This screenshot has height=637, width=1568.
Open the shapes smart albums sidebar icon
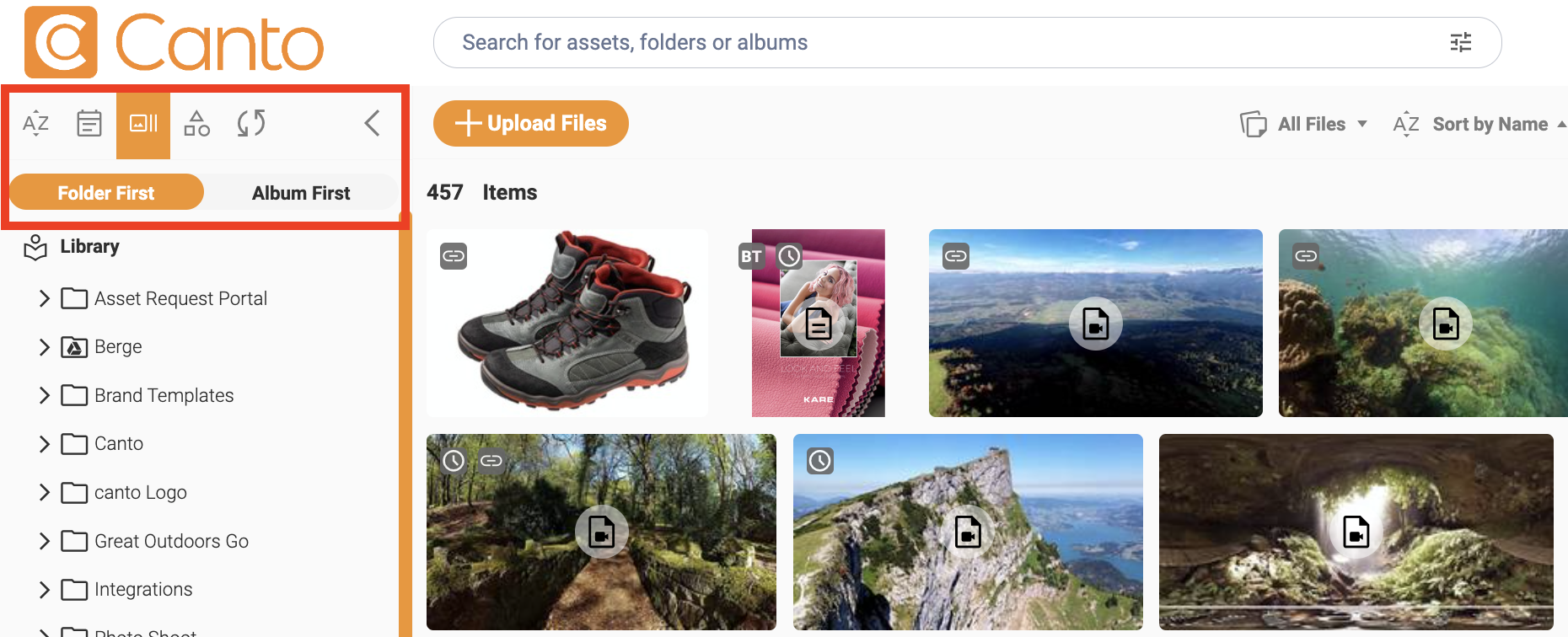[197, 124]
